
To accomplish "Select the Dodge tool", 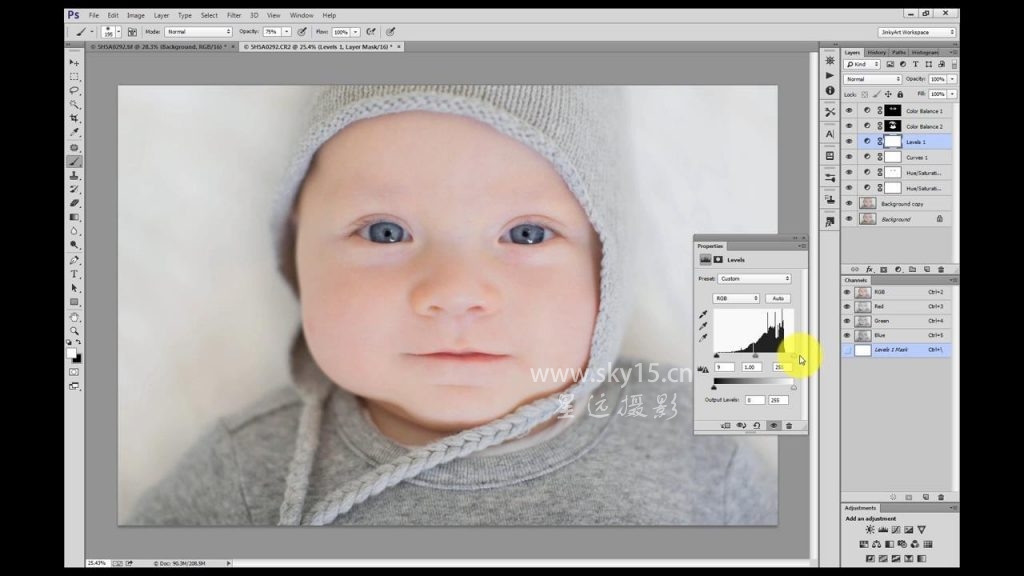I will tap(74, 245).
